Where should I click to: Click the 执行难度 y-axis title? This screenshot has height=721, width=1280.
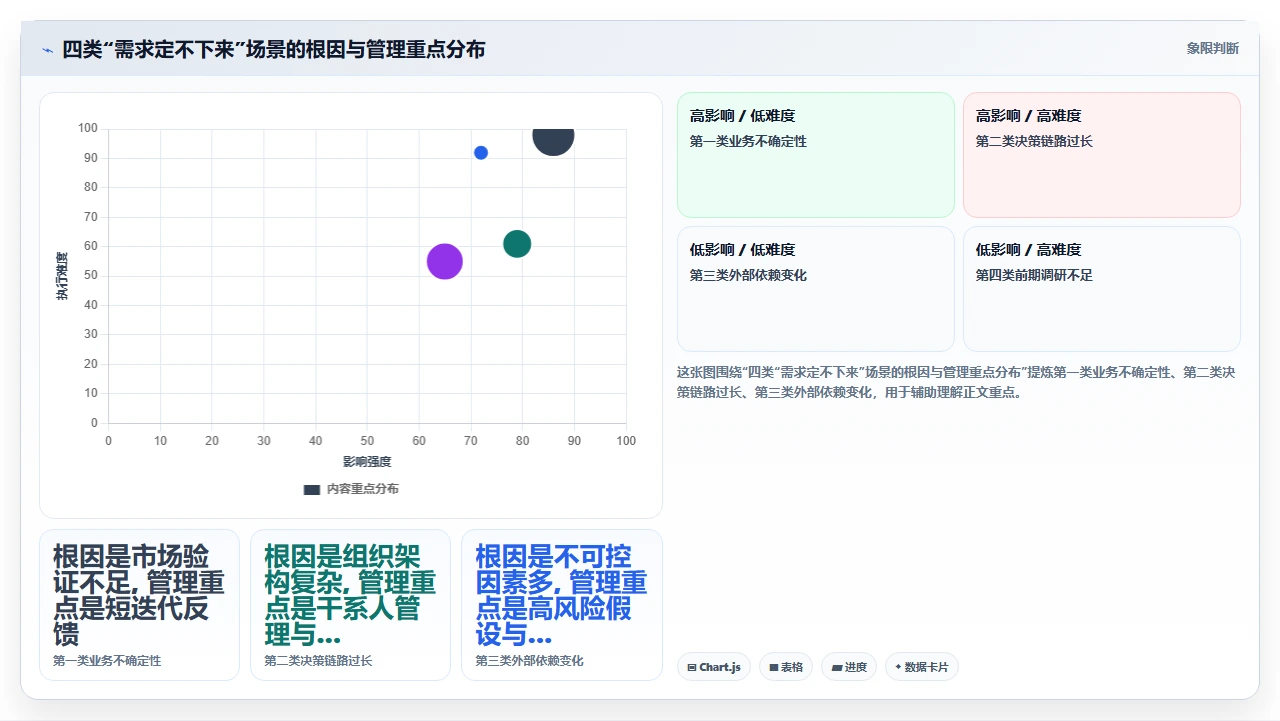(x=62, y=276)
